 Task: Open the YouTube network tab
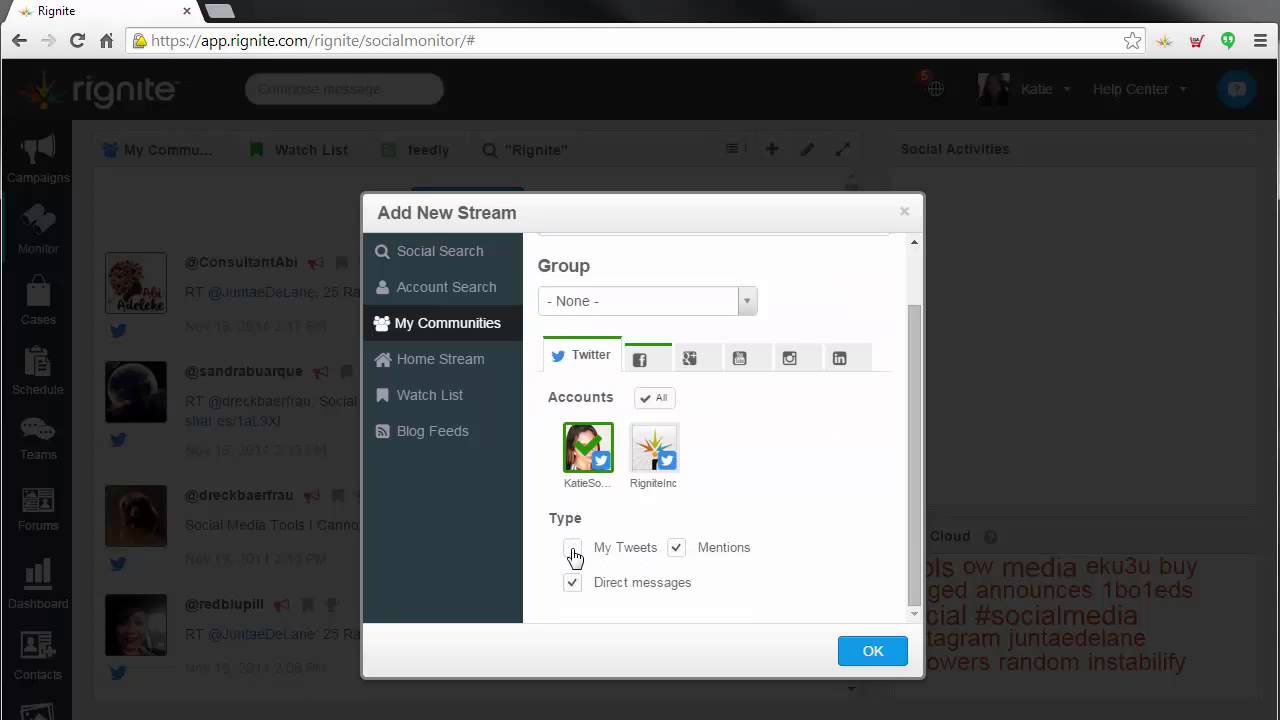[747, 358]
